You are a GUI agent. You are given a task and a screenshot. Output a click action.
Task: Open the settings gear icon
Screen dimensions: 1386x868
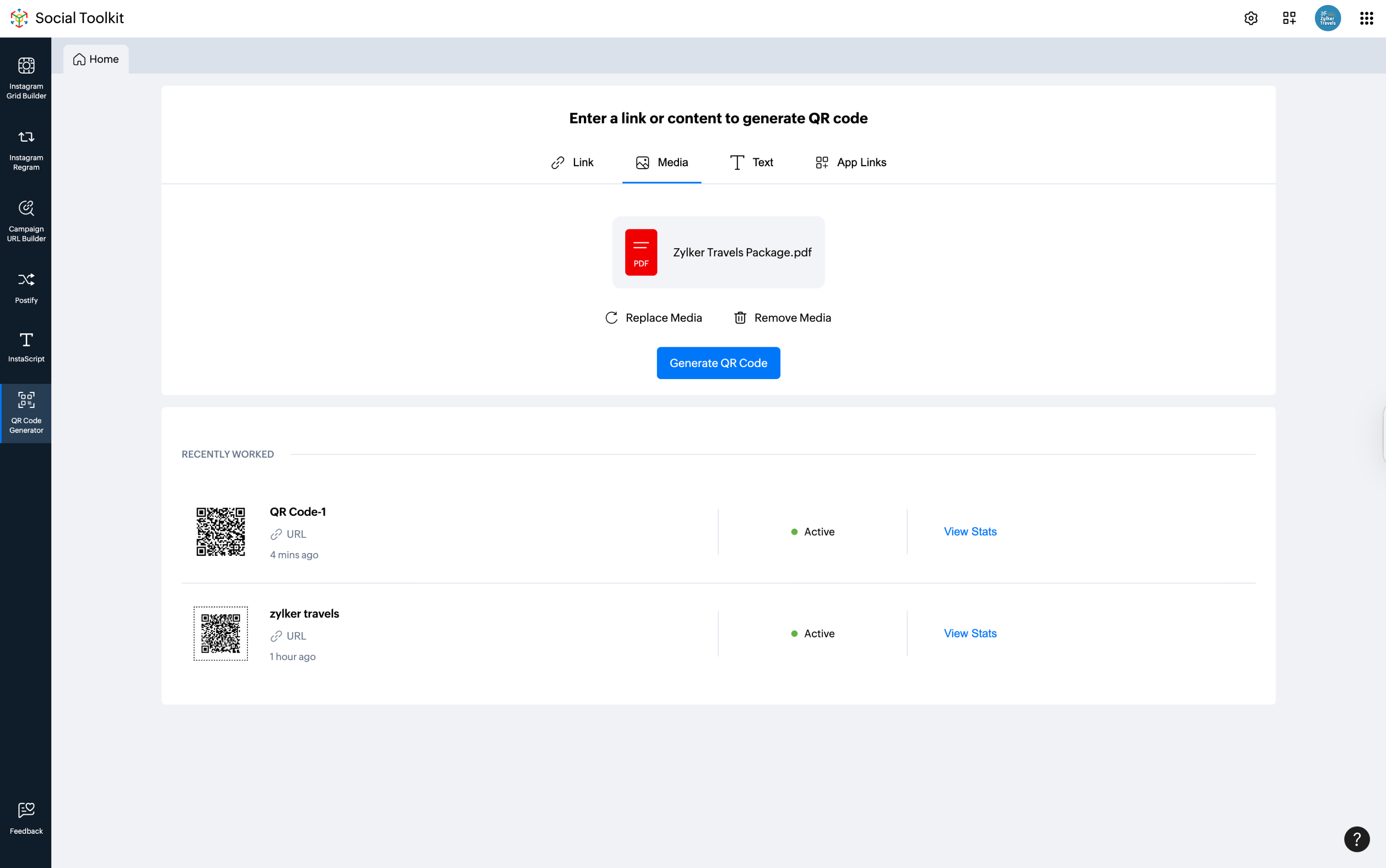click(1250, 18)
